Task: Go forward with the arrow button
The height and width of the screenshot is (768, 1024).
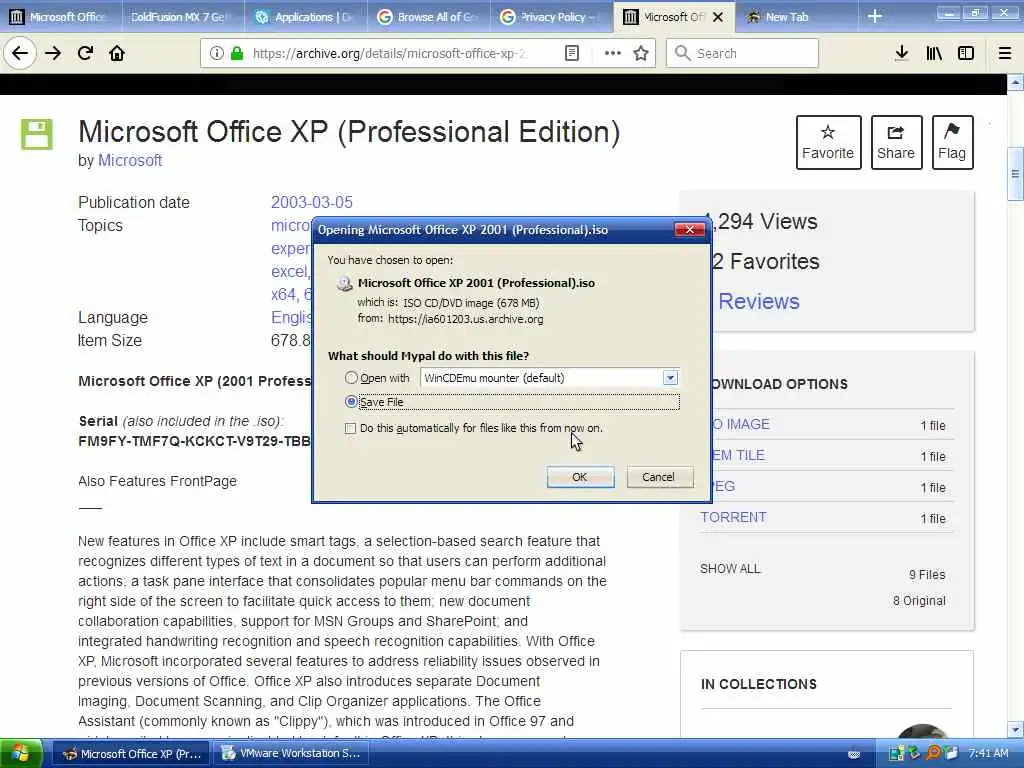Action: [53, 54]
